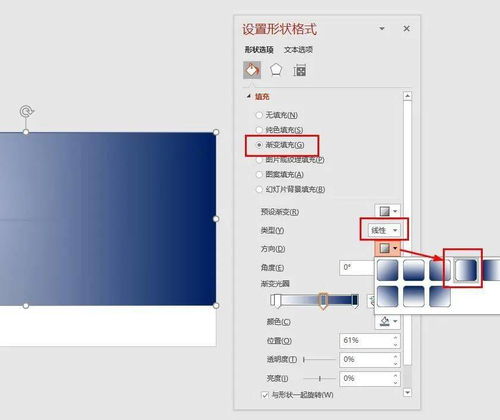Decrease 位置 value with spinner down arrow
Image resolution: width=500 pixels, height=420 pixels.
[395, 344]
